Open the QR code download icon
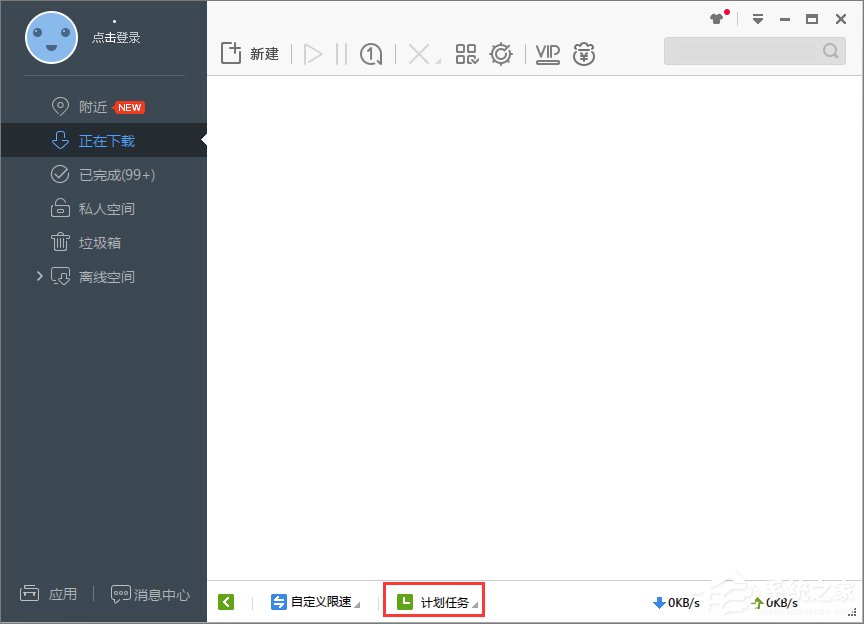 466,54
